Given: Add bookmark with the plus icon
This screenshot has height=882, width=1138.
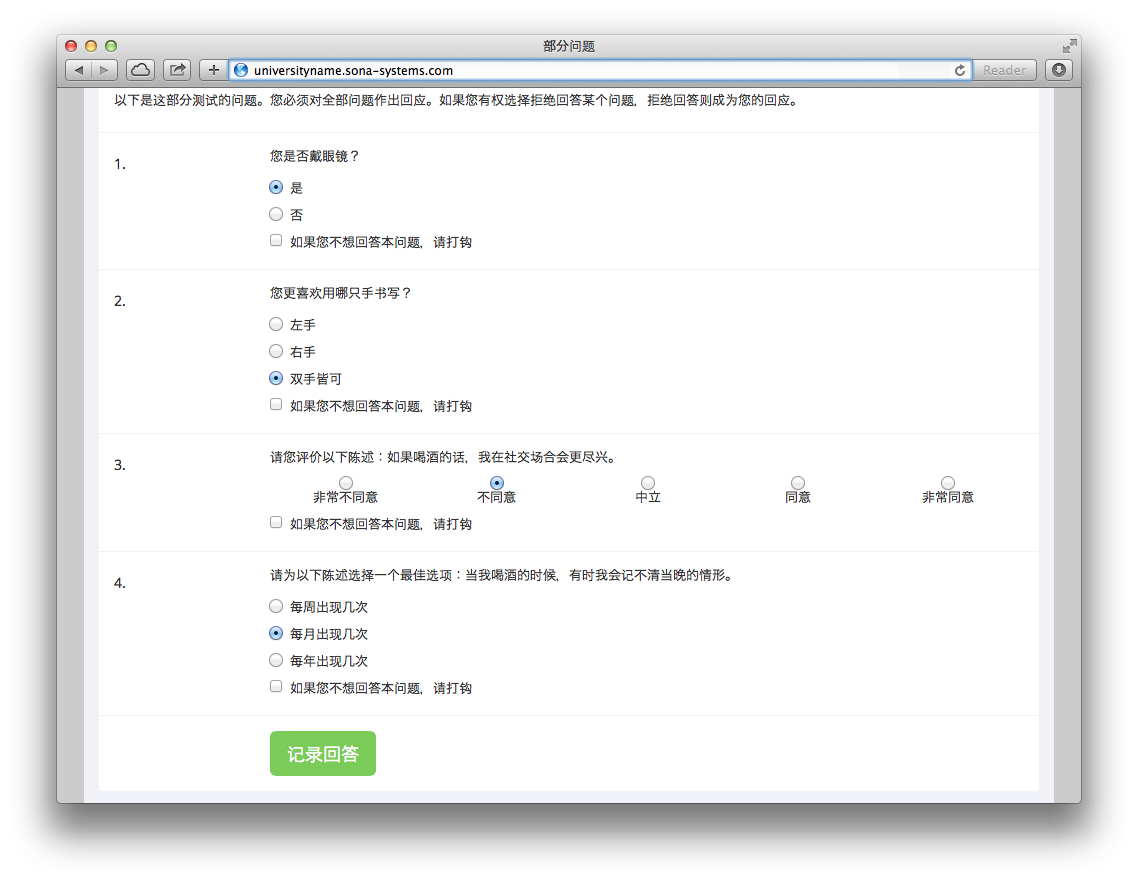Looking at the screenshot, I should coord(213,70).
